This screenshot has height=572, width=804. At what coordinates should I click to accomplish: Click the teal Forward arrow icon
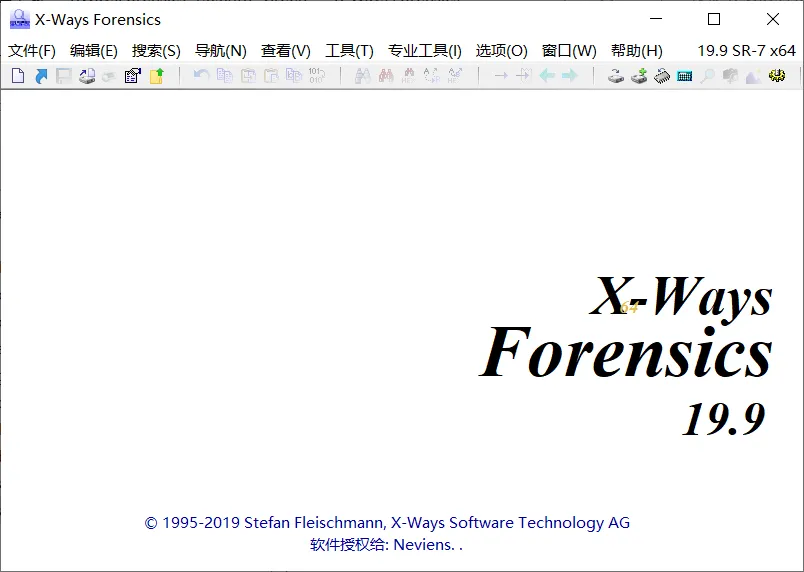pos(570,76)
